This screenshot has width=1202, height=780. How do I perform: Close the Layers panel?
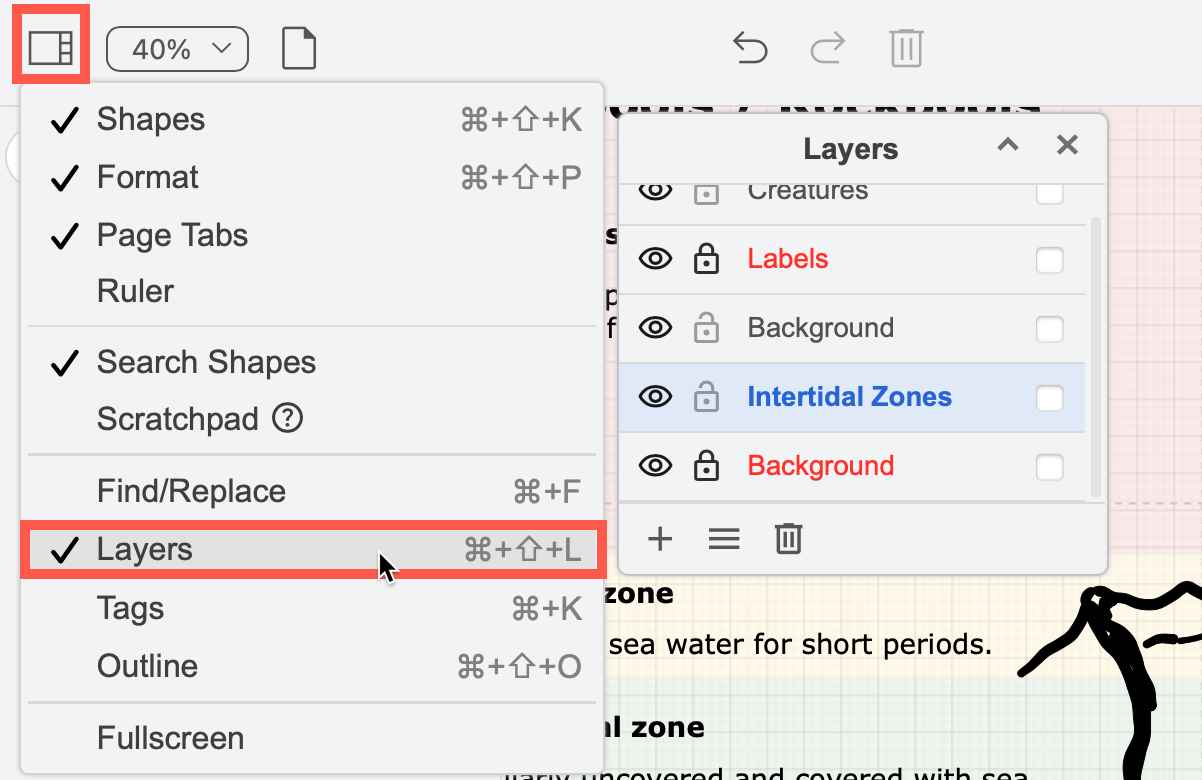click(1067, 145)
